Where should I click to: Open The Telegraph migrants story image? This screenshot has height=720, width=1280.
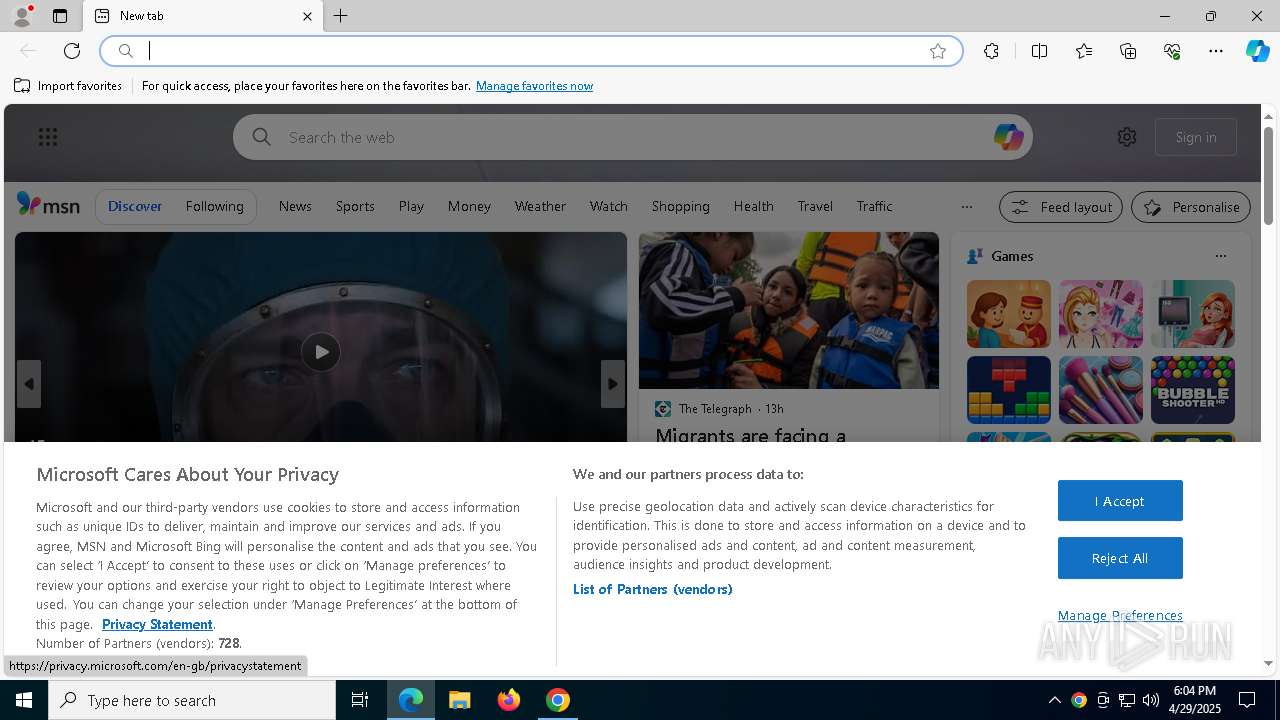(x=789, y=310)
